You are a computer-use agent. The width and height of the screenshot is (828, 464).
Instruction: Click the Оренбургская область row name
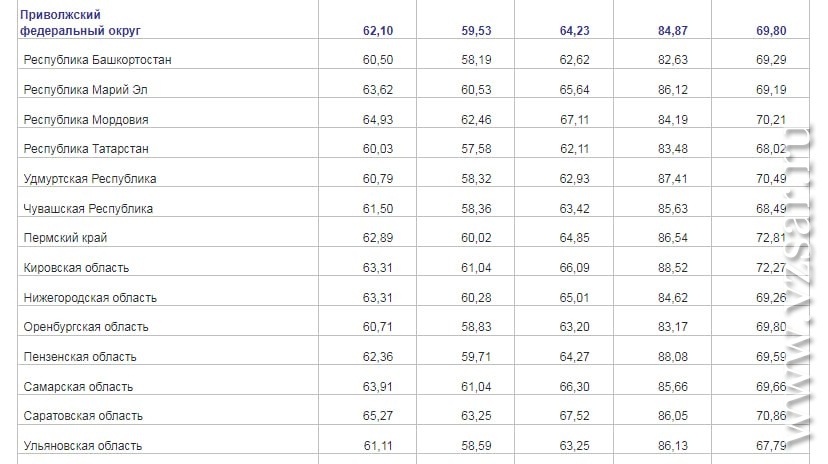pos(86,327)
